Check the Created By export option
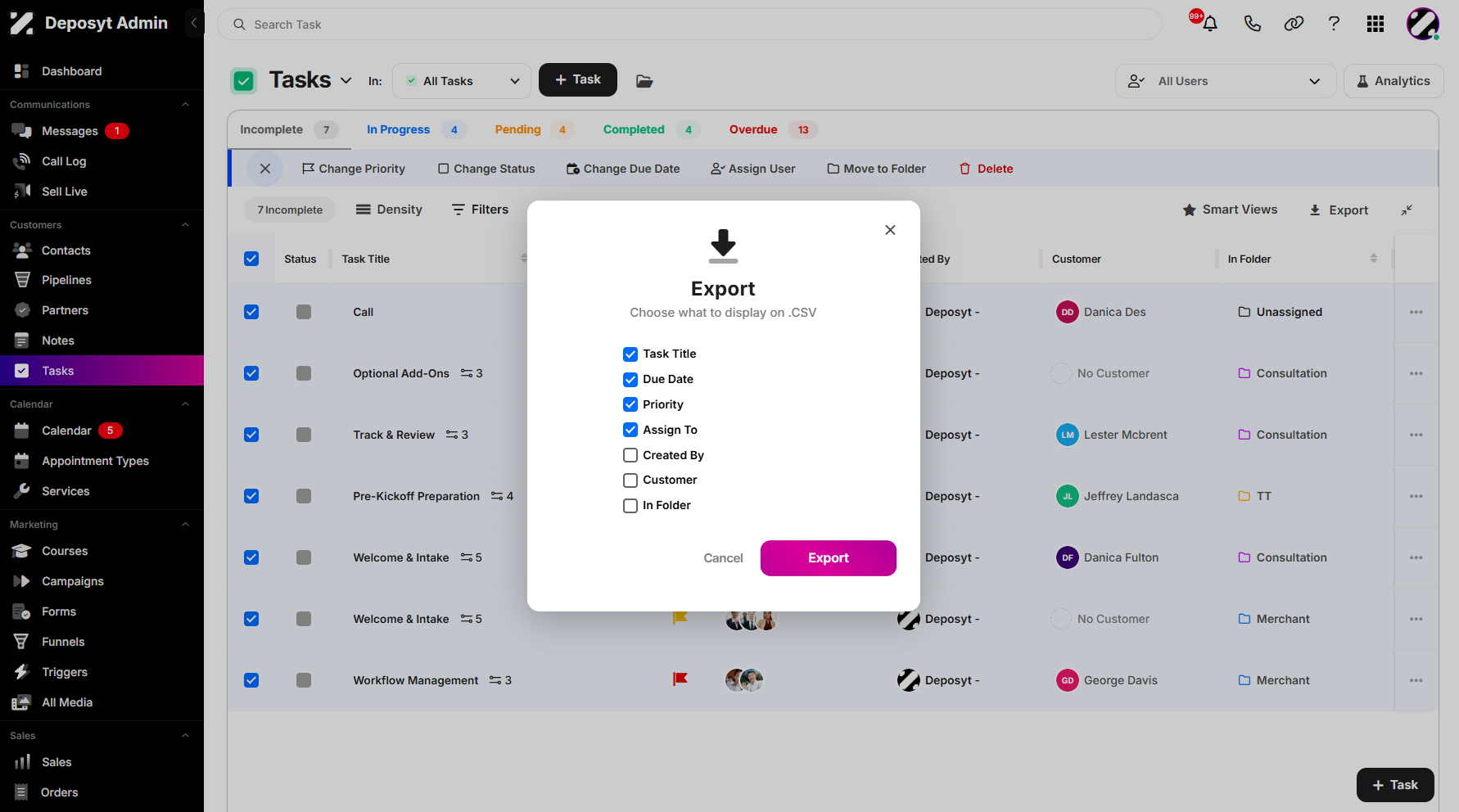Screen dimensions: 1459x812 click(630, 455)
